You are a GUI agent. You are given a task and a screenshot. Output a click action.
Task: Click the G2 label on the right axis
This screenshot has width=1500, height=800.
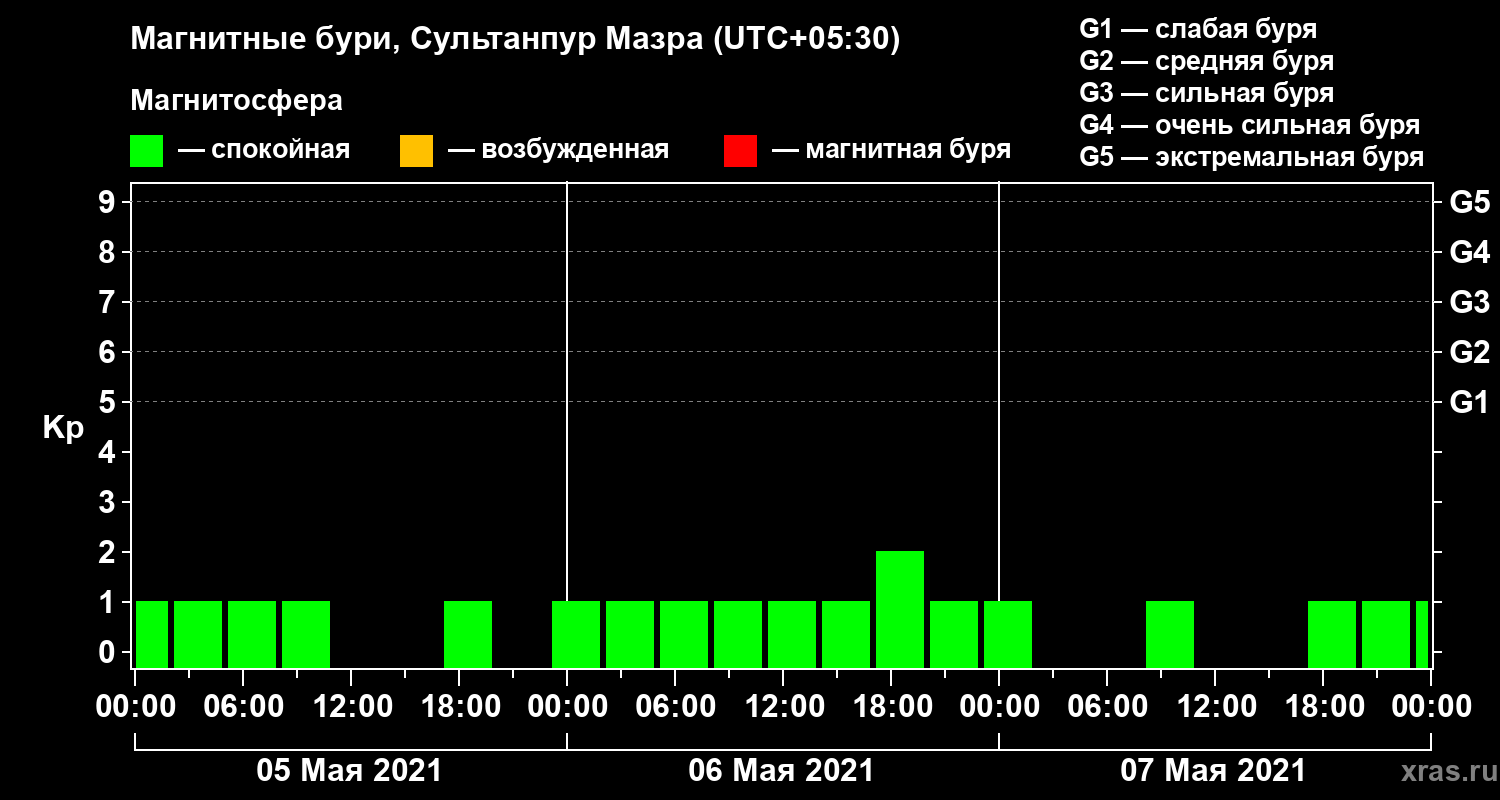pos(1470,353)
